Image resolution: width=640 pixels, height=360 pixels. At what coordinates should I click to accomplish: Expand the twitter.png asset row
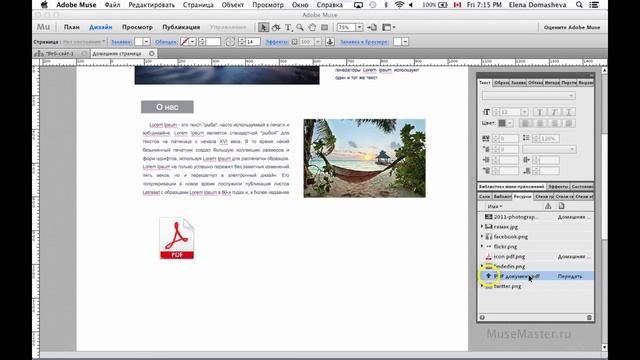pyautogui.click(x=482, y=286)
